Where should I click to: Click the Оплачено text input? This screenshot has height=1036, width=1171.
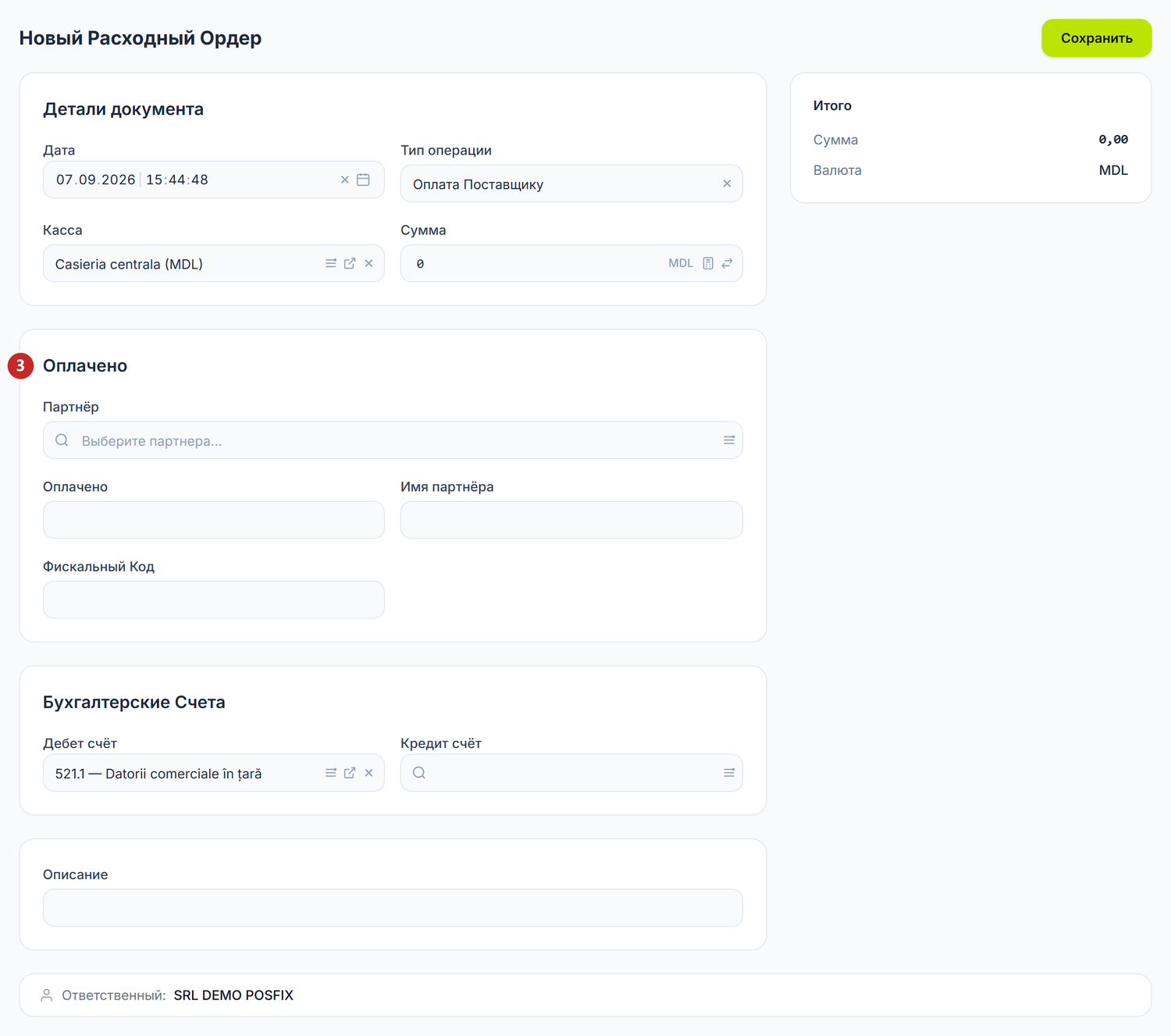tap(214, 520)
